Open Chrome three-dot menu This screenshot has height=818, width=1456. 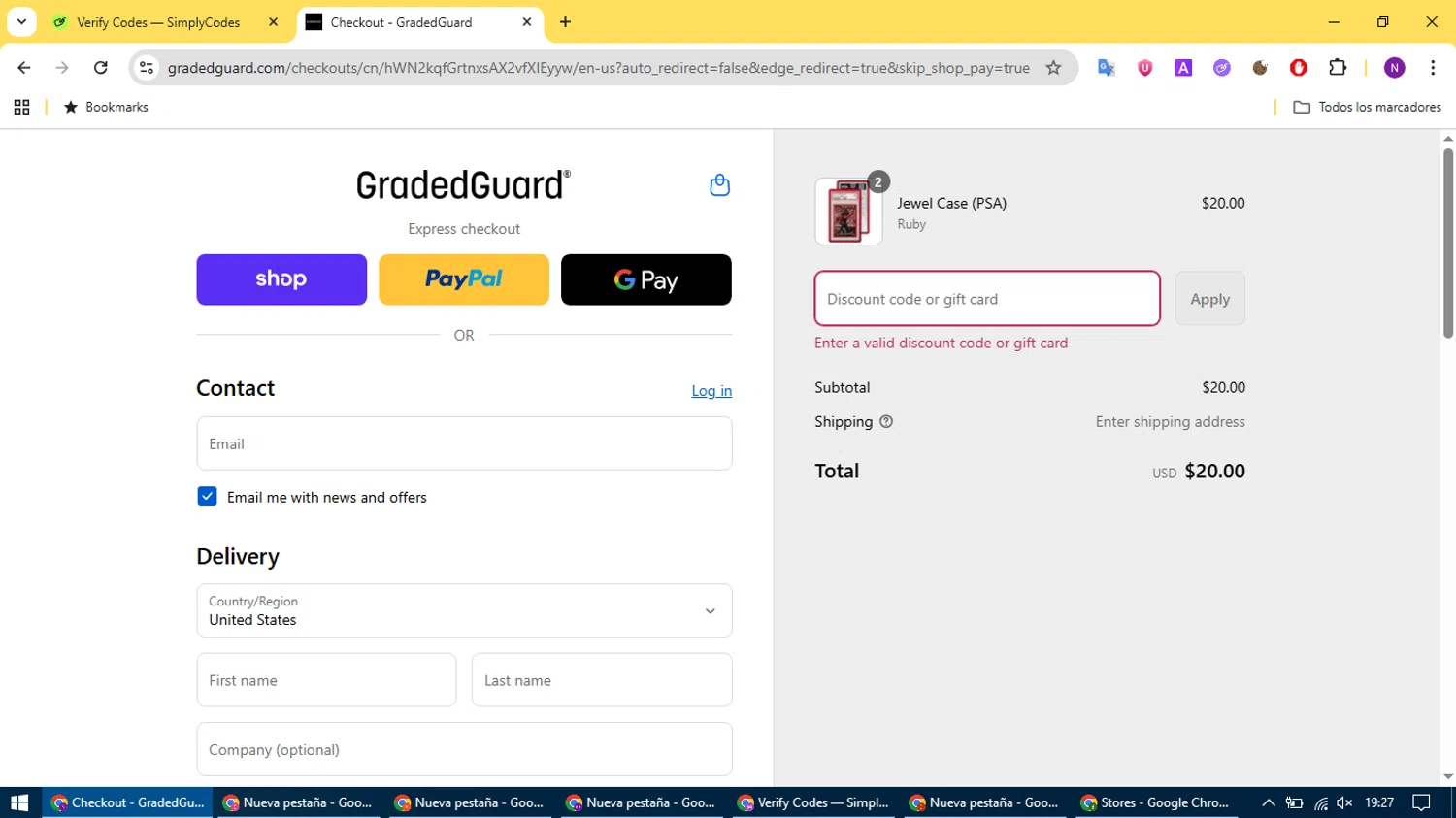tap(1433, 68)
